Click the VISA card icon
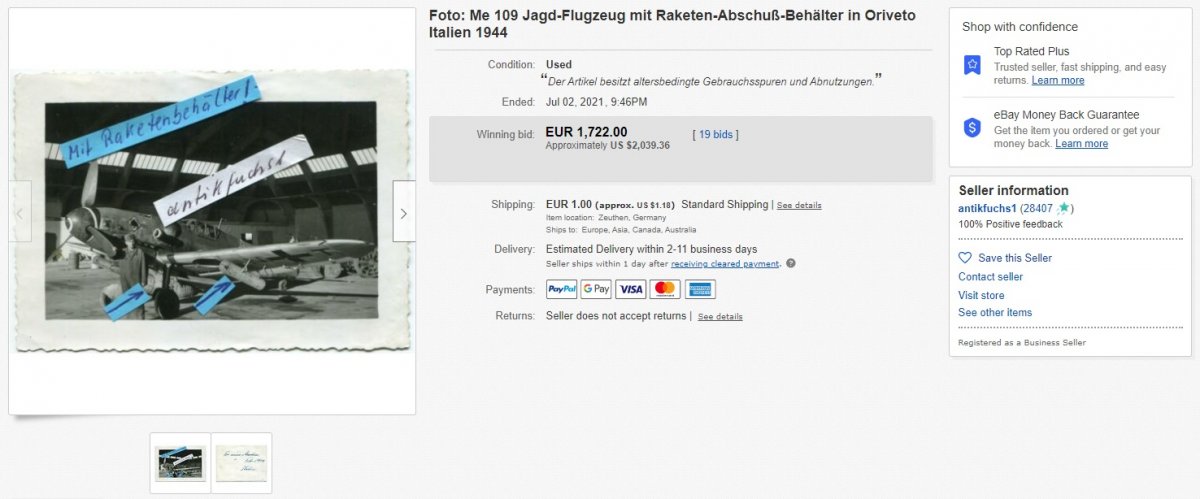1200x499 pixels. tap(631, 289)
